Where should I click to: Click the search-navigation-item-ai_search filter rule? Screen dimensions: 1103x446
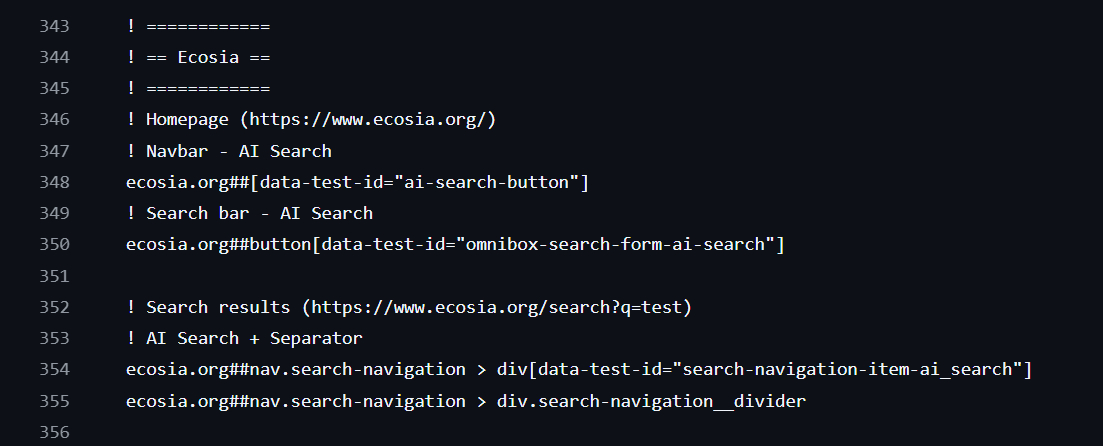coord(578,370)
